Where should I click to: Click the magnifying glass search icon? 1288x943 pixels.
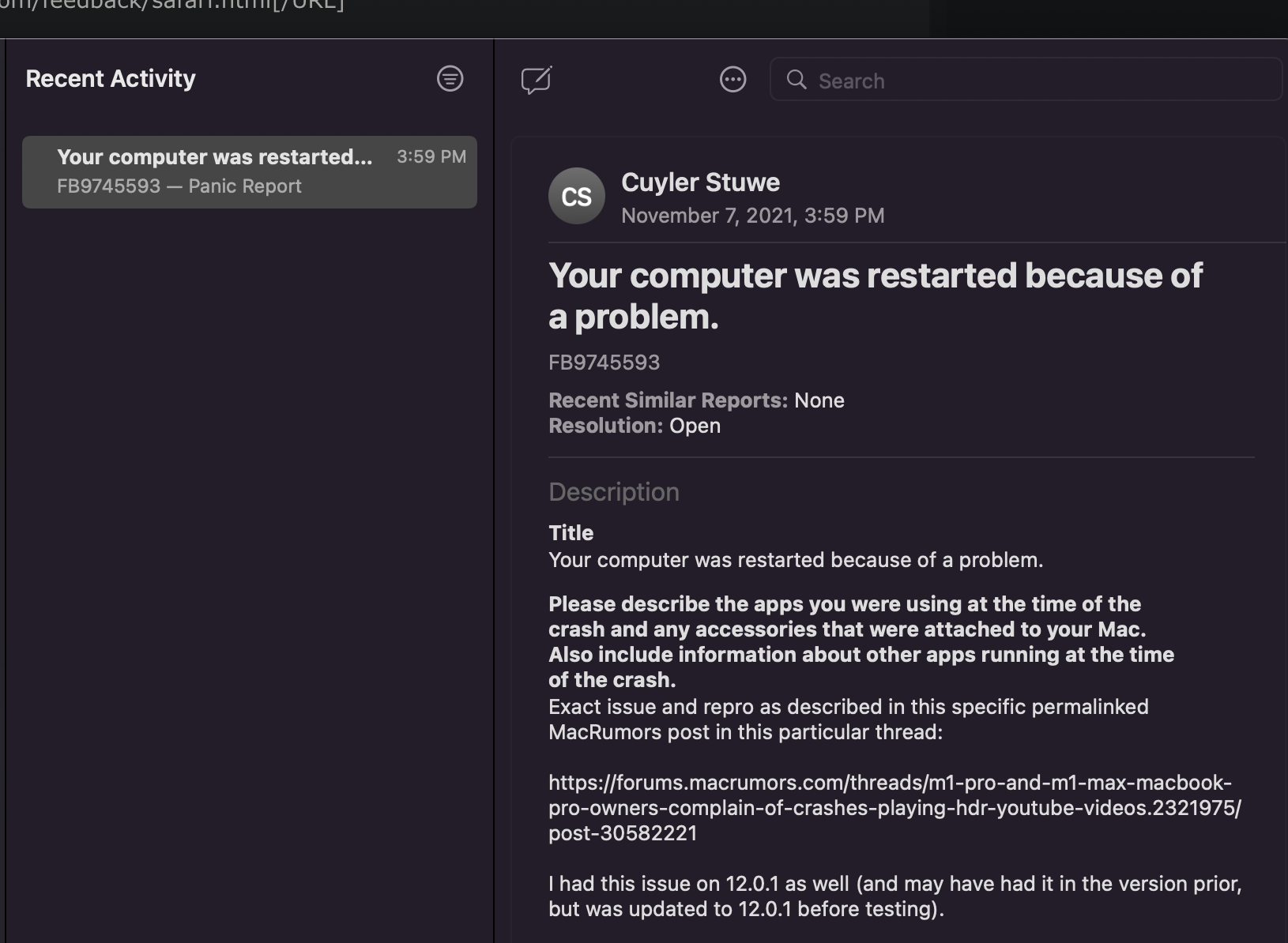797,80
